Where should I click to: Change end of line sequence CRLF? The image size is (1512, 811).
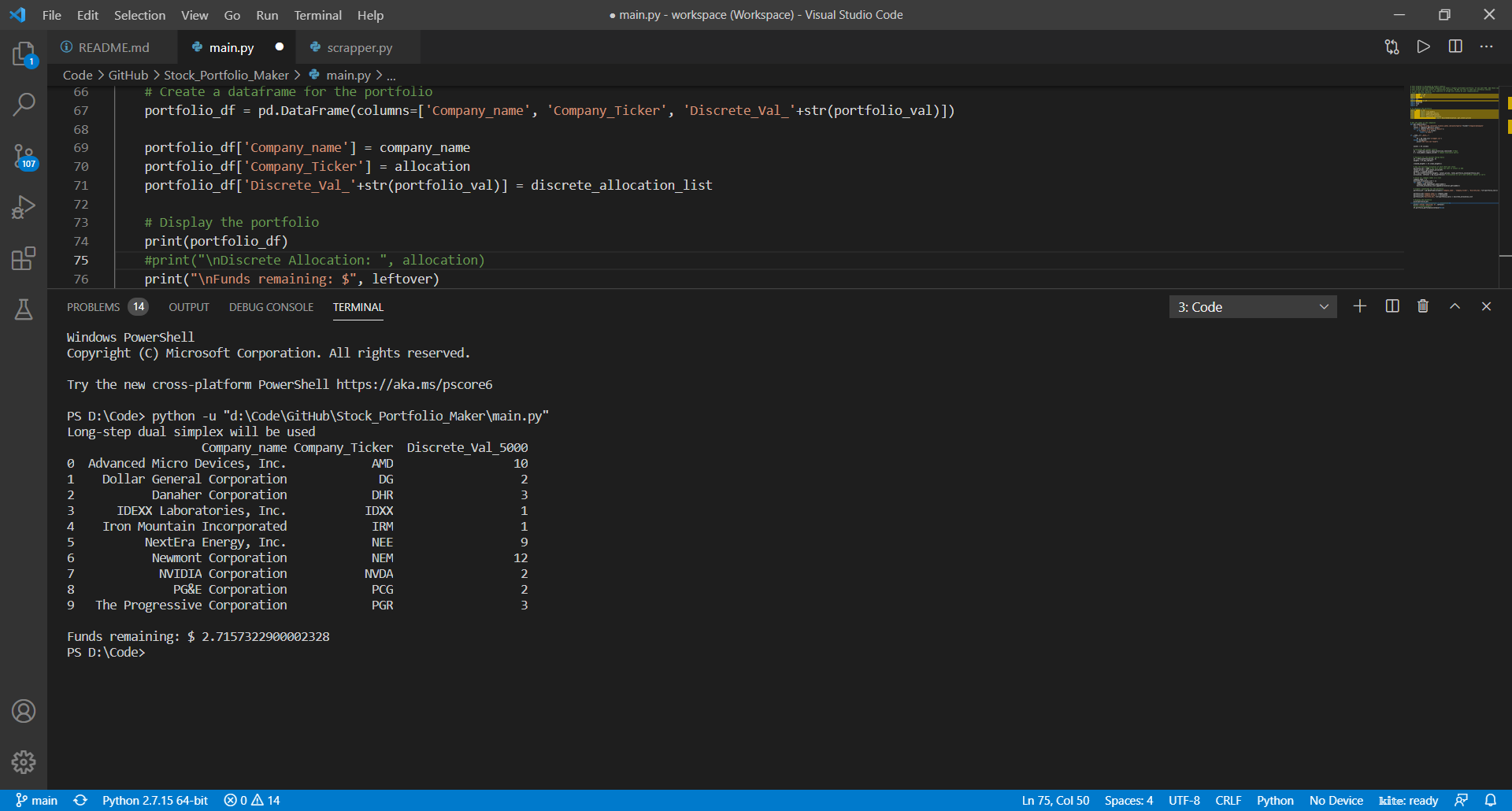1228,800
